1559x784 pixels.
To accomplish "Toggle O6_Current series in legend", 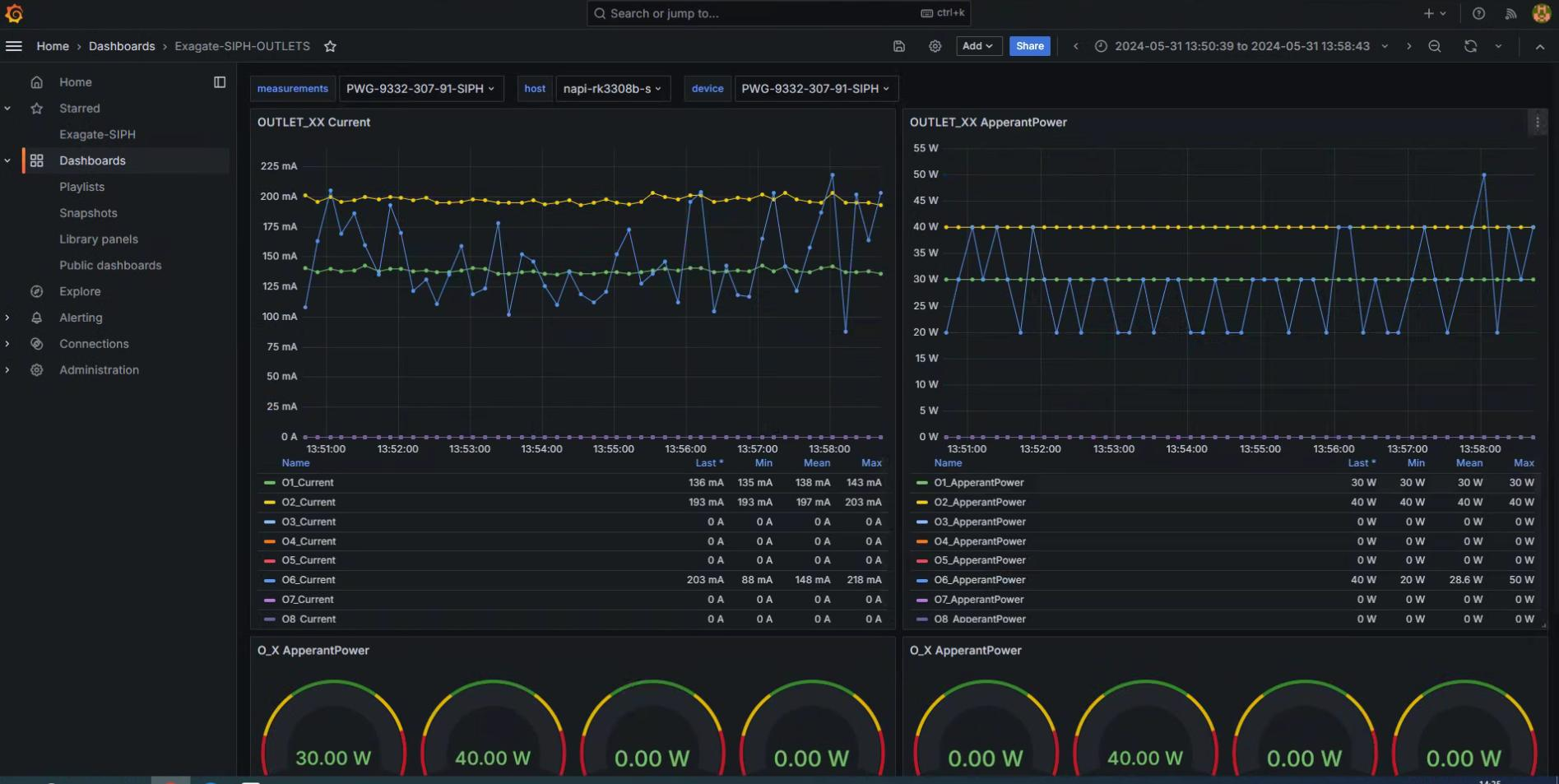I will [308, 580].
